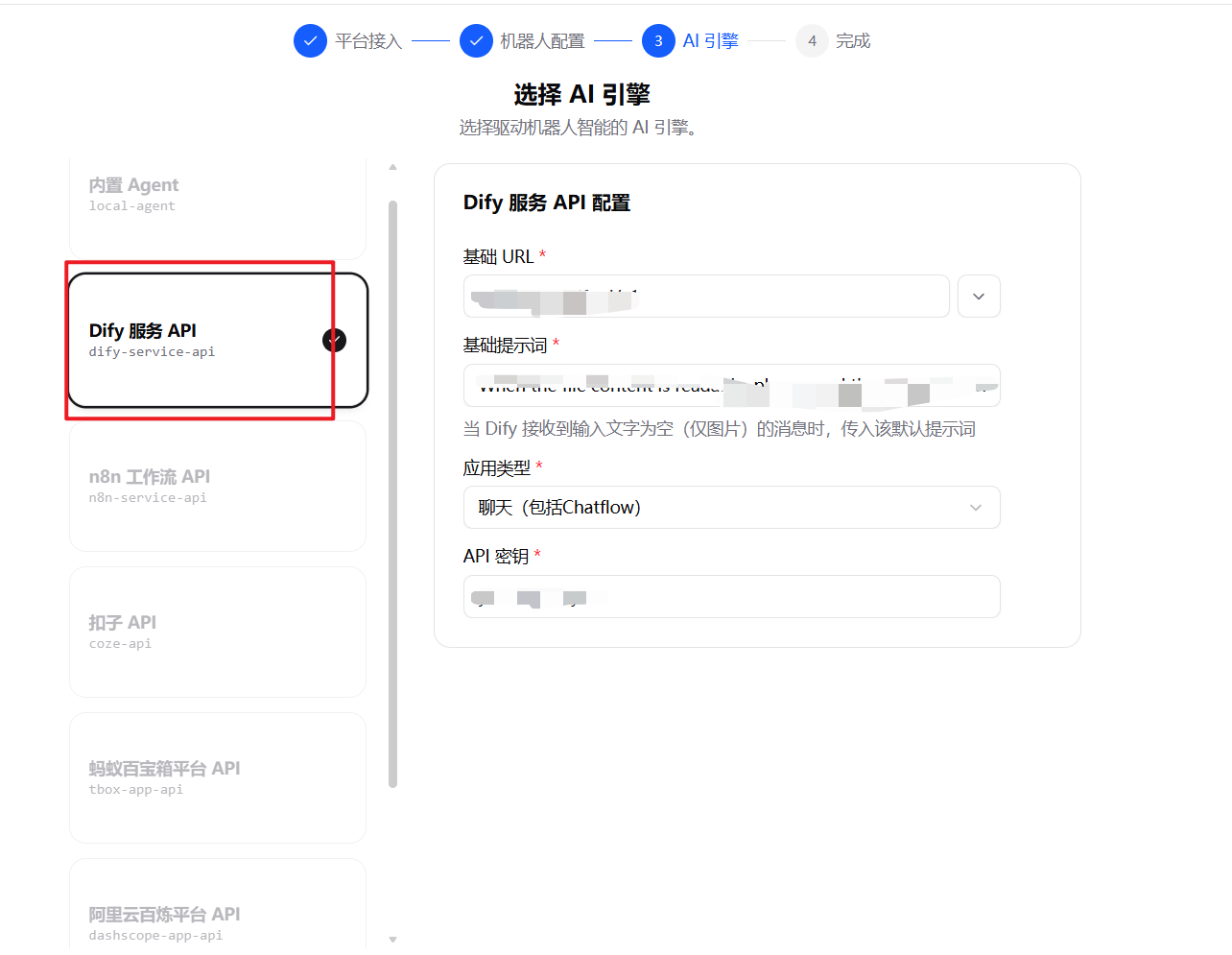Click the selected checkmark on Dify 服务 API card
This screenshot has height=955, width=1232.
[x=334, y=340]
